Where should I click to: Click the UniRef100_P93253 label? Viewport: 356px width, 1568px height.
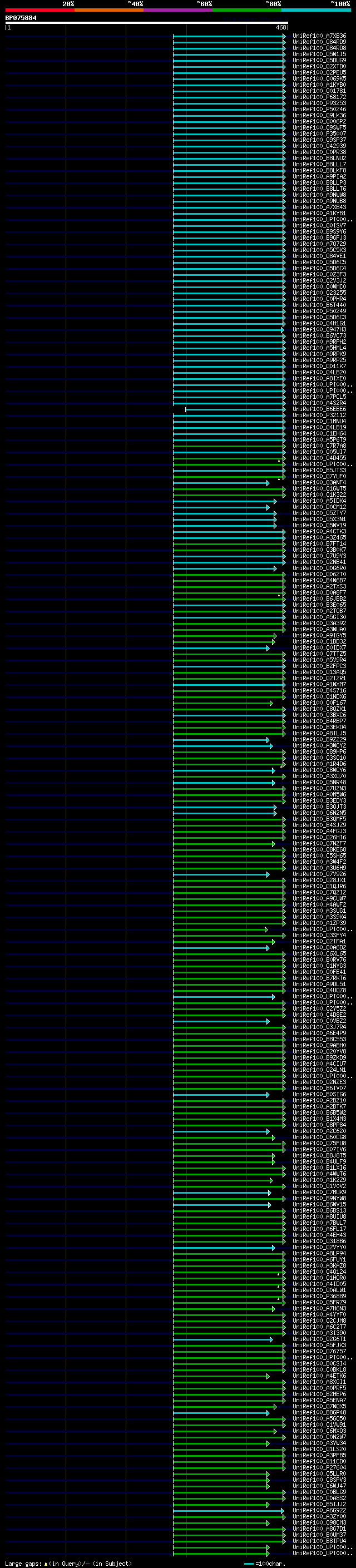(319, 103)
